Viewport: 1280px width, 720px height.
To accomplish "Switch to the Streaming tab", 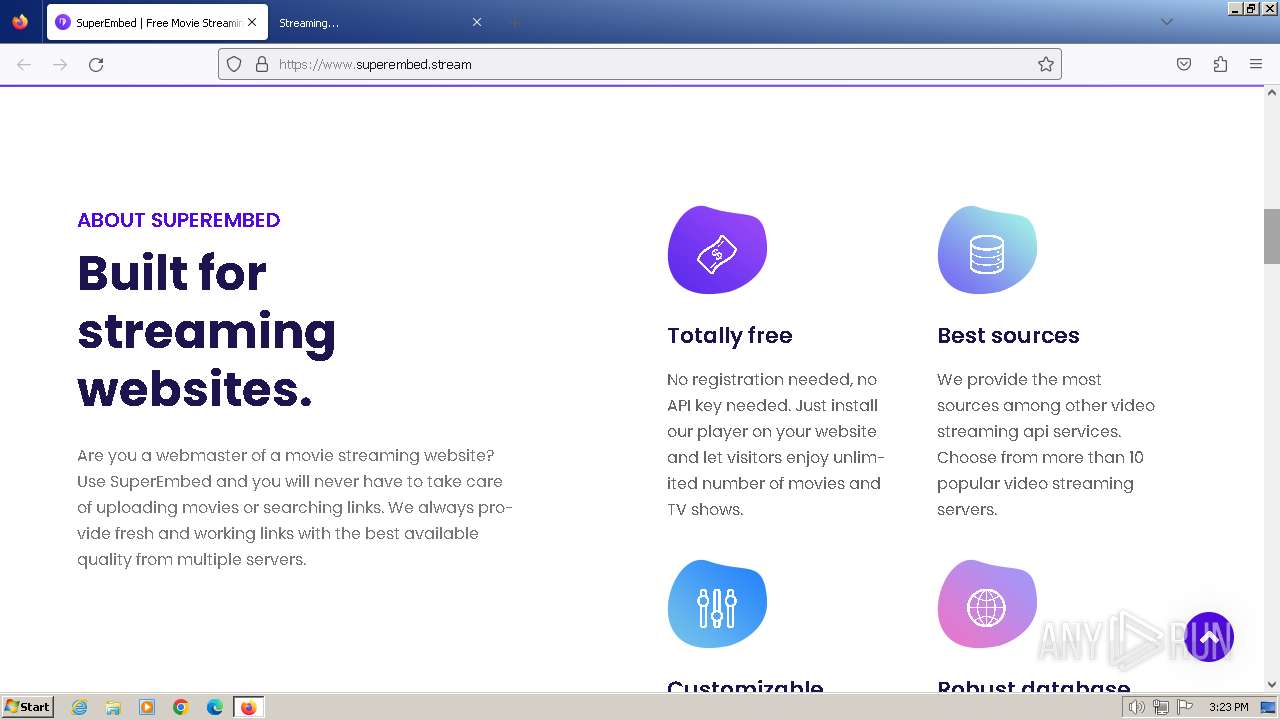I will pyautogui.click(x=380, y=22).
